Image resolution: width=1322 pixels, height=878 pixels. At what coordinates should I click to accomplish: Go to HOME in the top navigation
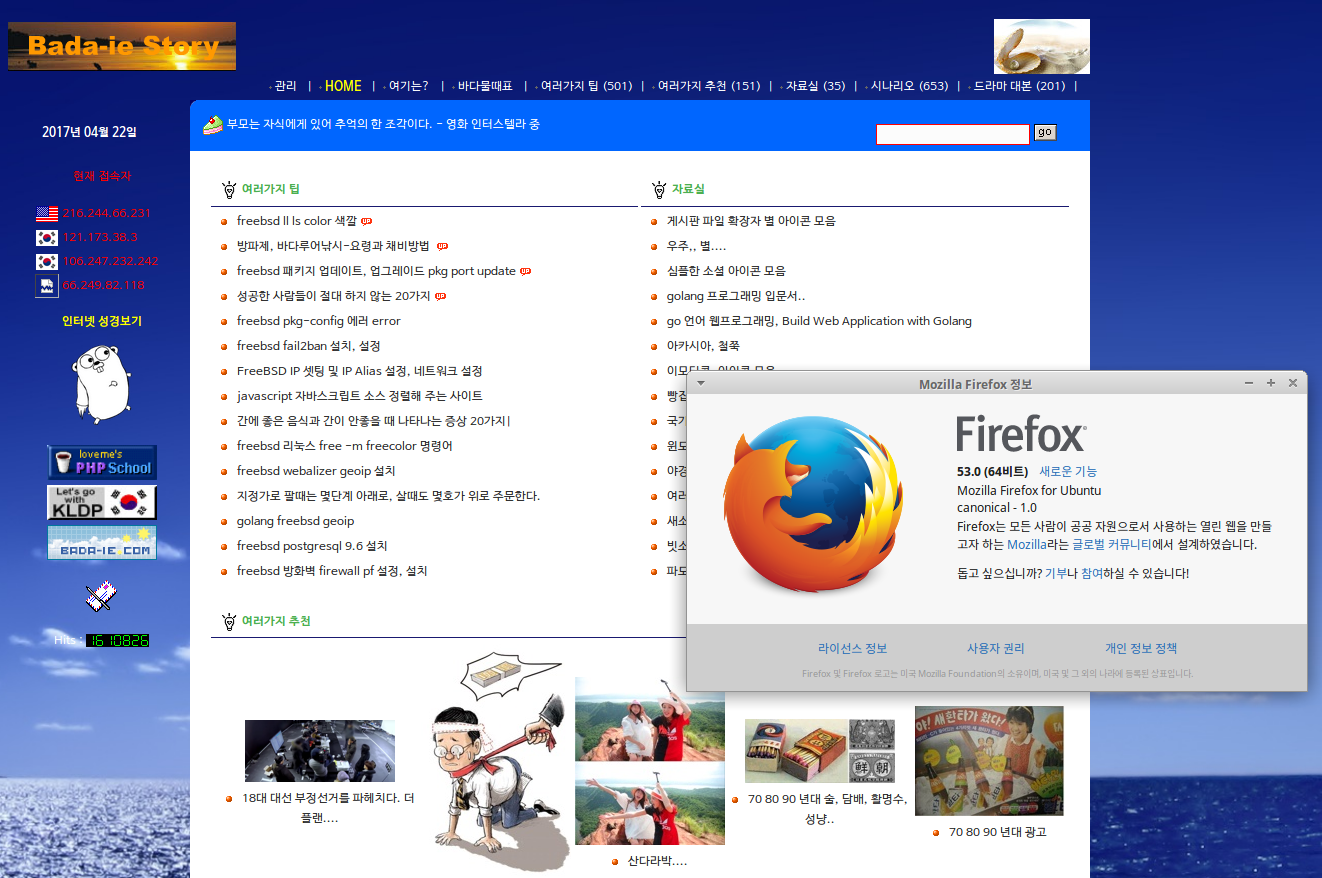343,86
